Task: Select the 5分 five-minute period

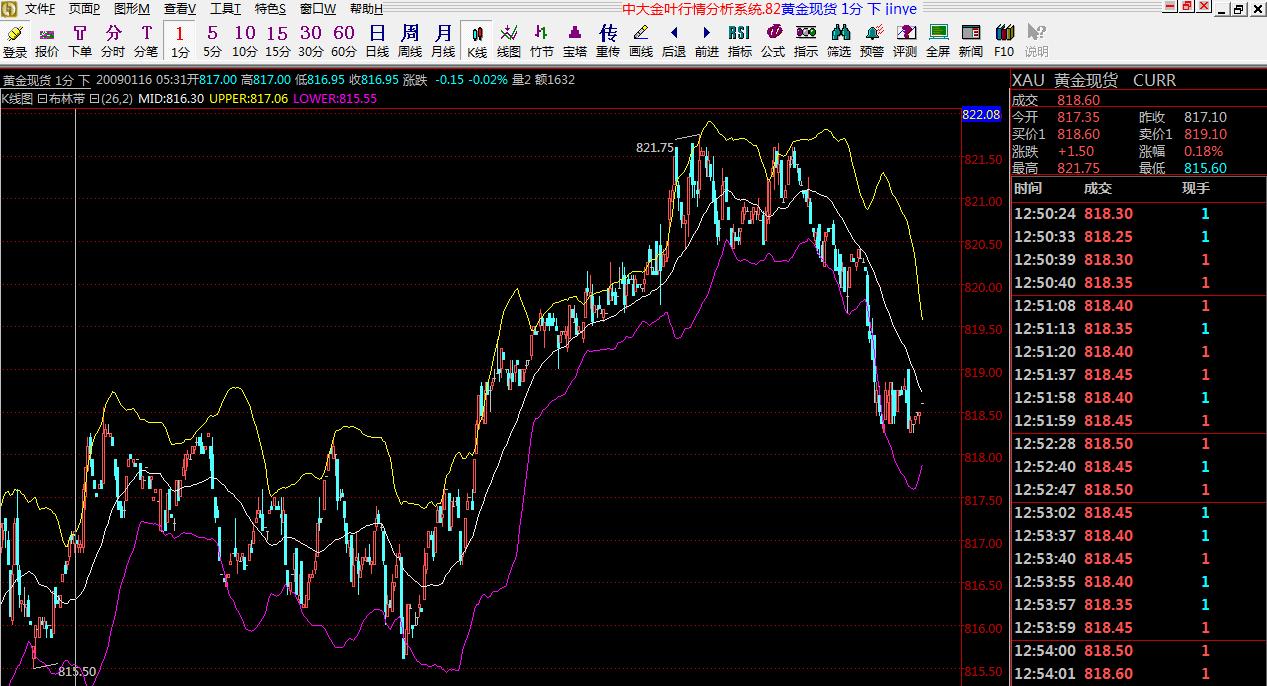Action: (212, 41)
